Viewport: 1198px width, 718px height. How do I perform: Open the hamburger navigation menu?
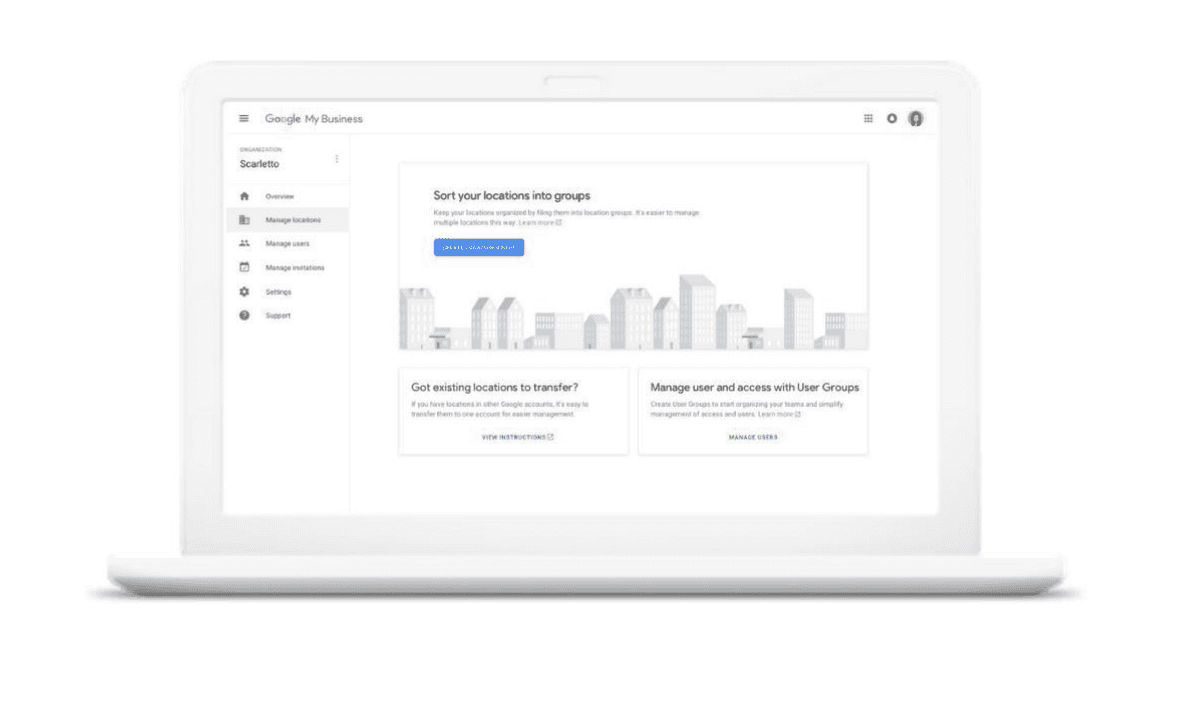click(243, 119)
